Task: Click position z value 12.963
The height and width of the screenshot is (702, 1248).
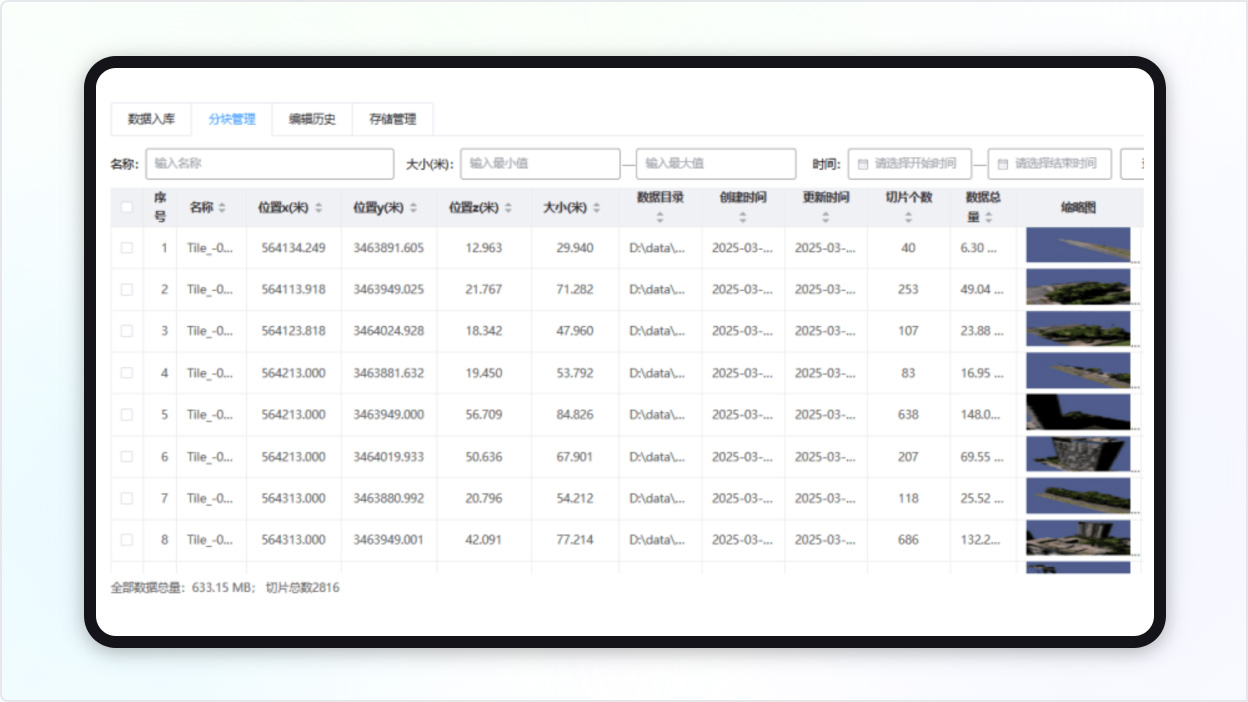Action: (484, 248)
